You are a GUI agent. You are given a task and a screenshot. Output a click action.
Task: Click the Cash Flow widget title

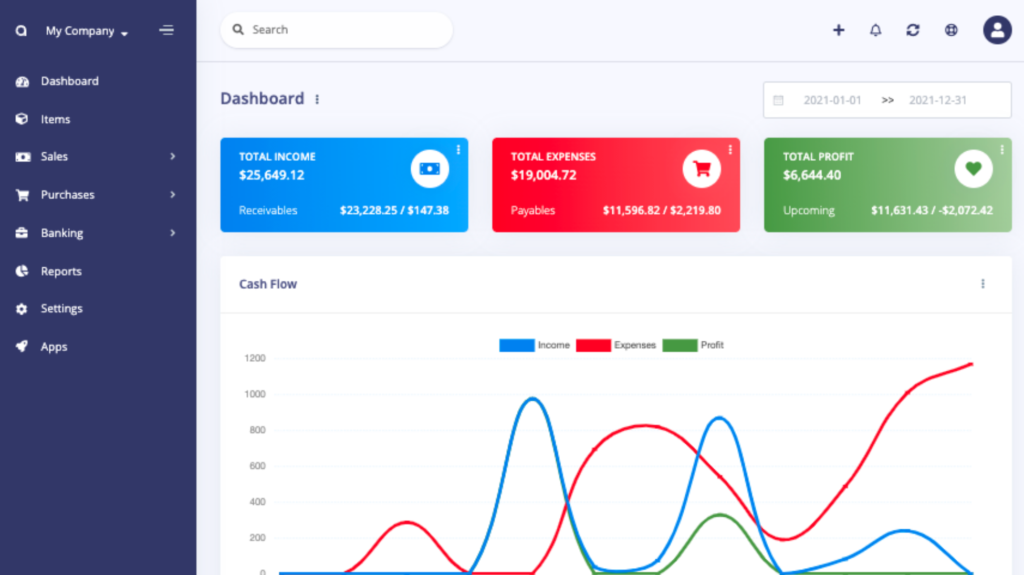coord(268,284)
